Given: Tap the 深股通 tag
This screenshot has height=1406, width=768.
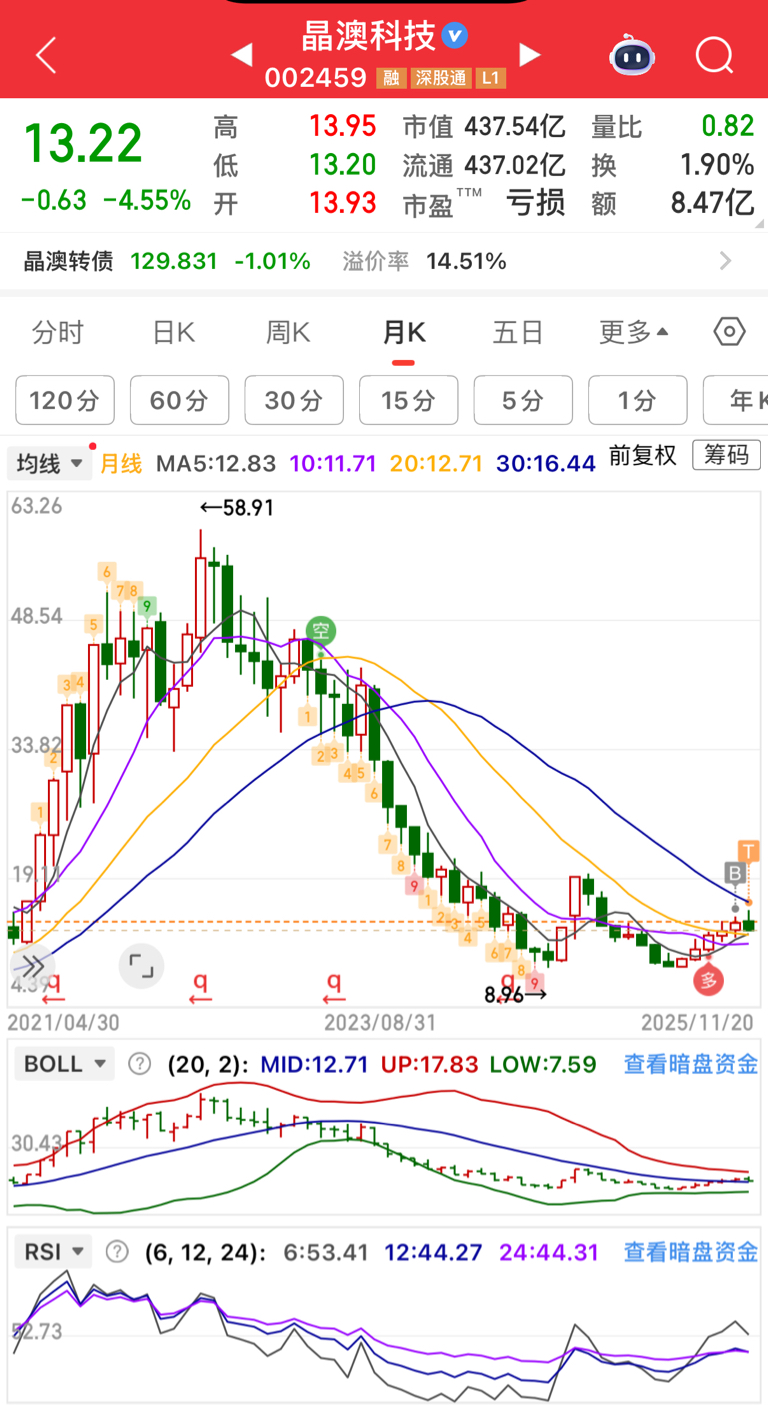Looking at the screenshot, I should click(441, 78).
